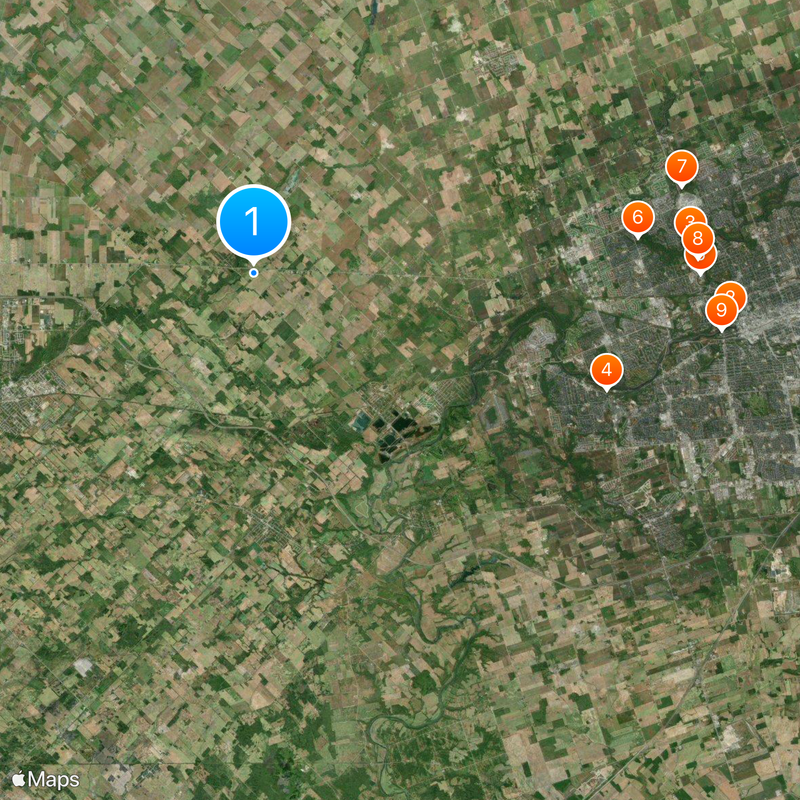Open the orange pin labeled 6
The image size is (800, 800).
[x=638, y=218]
